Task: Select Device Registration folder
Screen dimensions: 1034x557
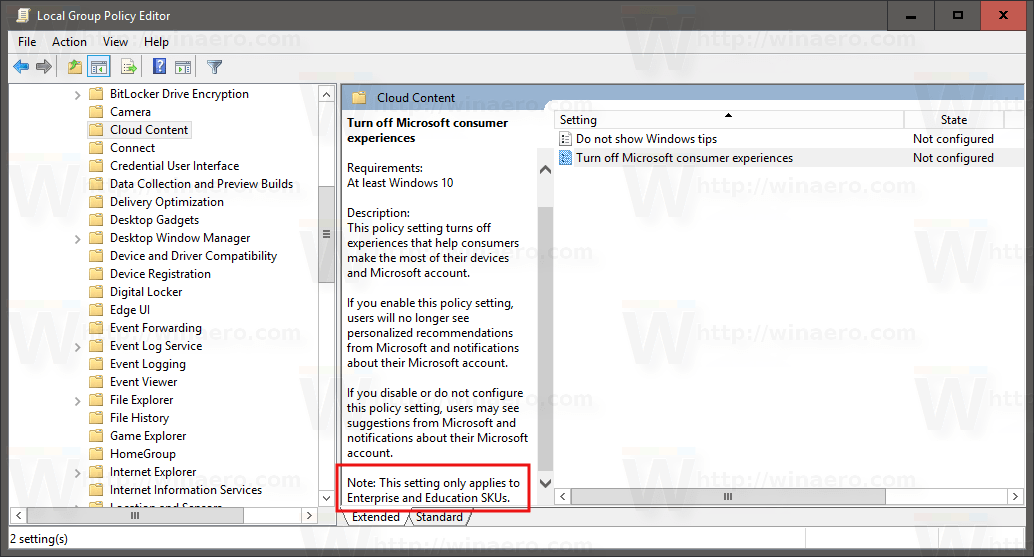Action: click(160, 274)
